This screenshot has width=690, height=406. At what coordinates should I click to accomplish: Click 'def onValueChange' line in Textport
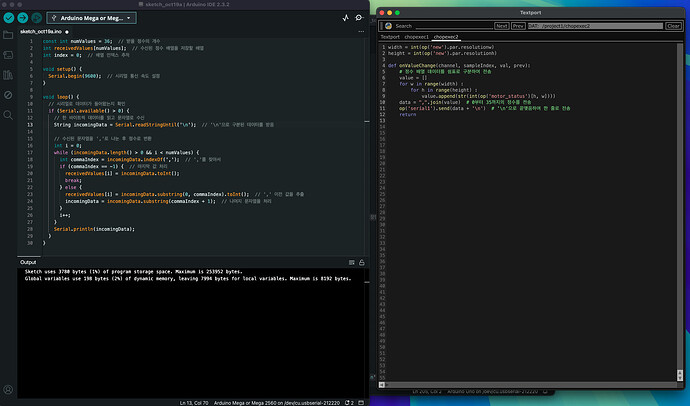(459, 66)
